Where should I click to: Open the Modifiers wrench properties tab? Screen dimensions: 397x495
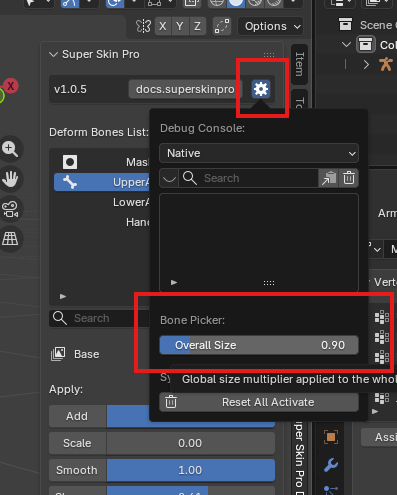(x=331, y=465)
